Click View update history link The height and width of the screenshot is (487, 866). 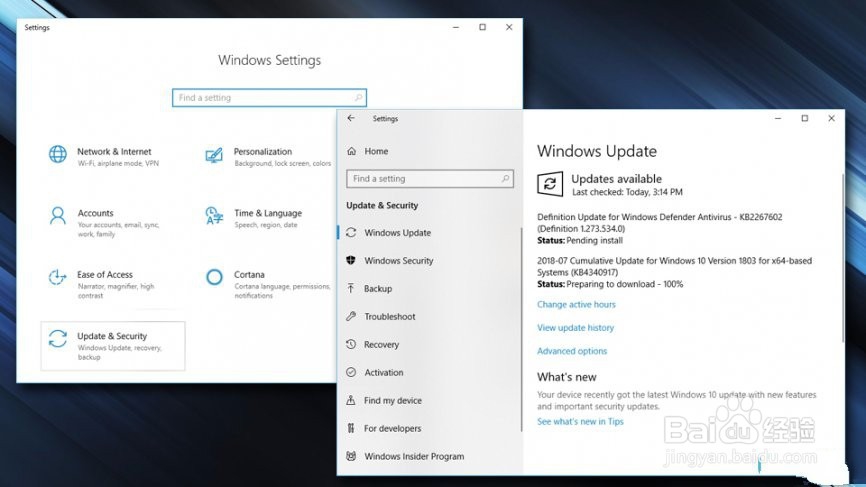coord(575,327)
